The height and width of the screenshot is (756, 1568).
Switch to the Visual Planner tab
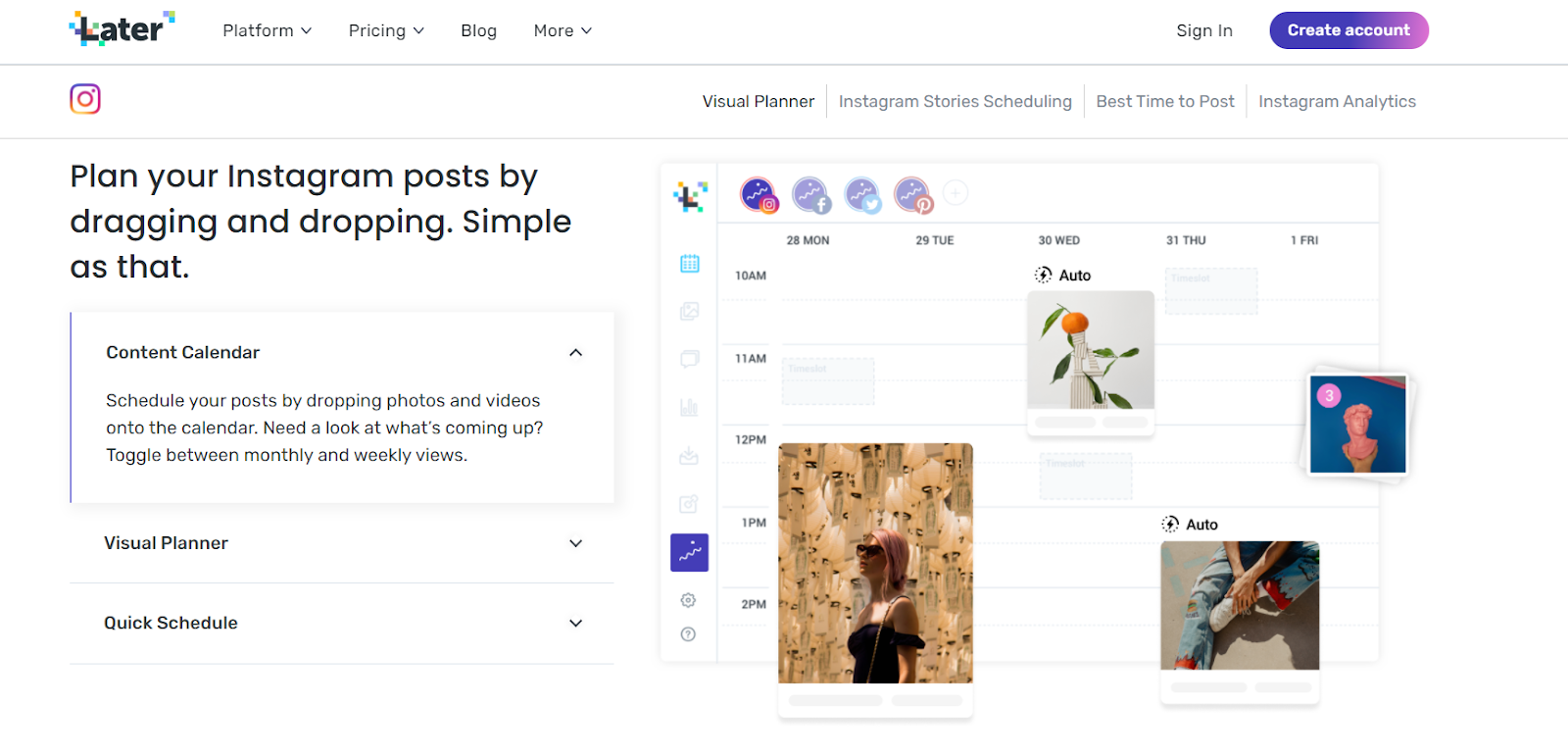click(x=759, y=101)
